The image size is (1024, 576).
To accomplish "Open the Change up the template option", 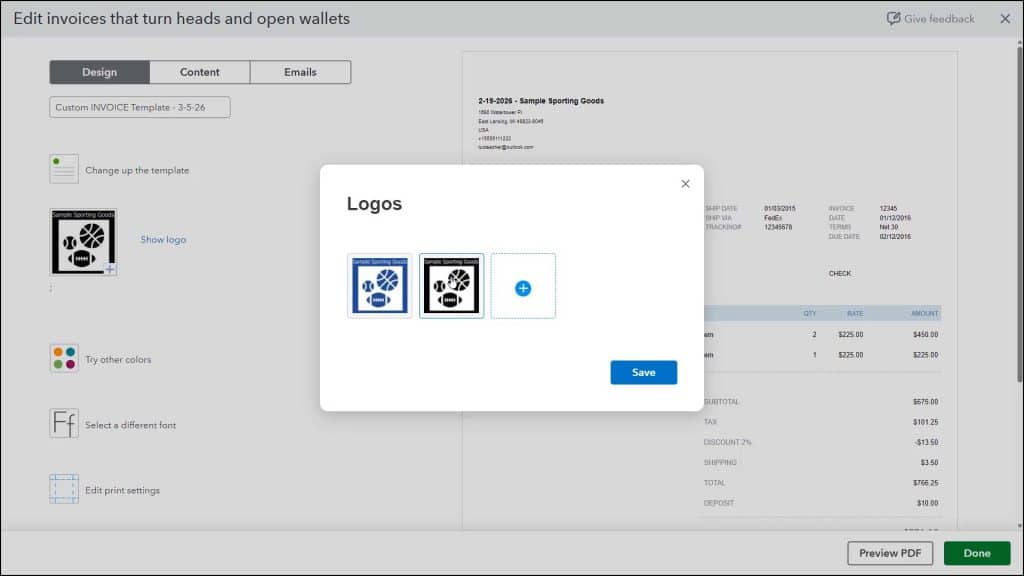I will pyautogui.click(x=63, y=169).
